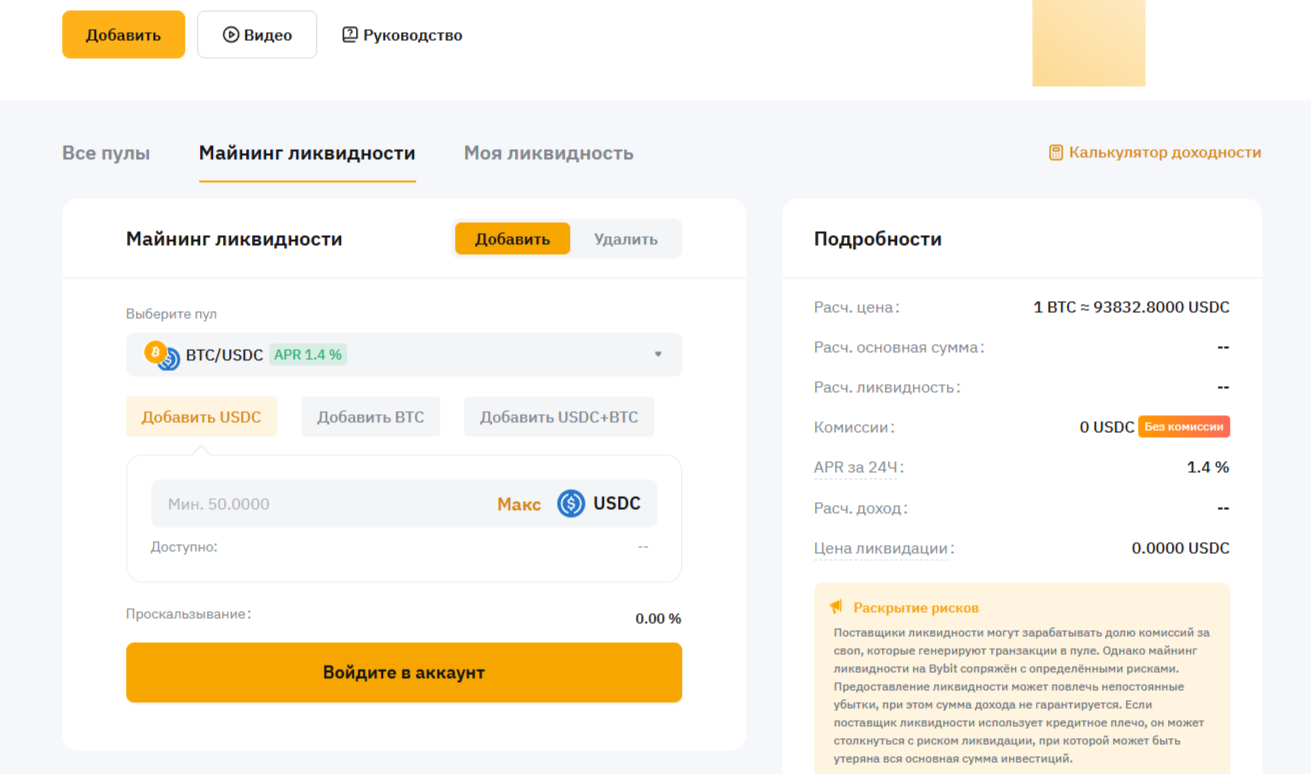The height and width of the screenshot is (774, 1311).
Task: Open the Видео button
Action: click(257, 35)
